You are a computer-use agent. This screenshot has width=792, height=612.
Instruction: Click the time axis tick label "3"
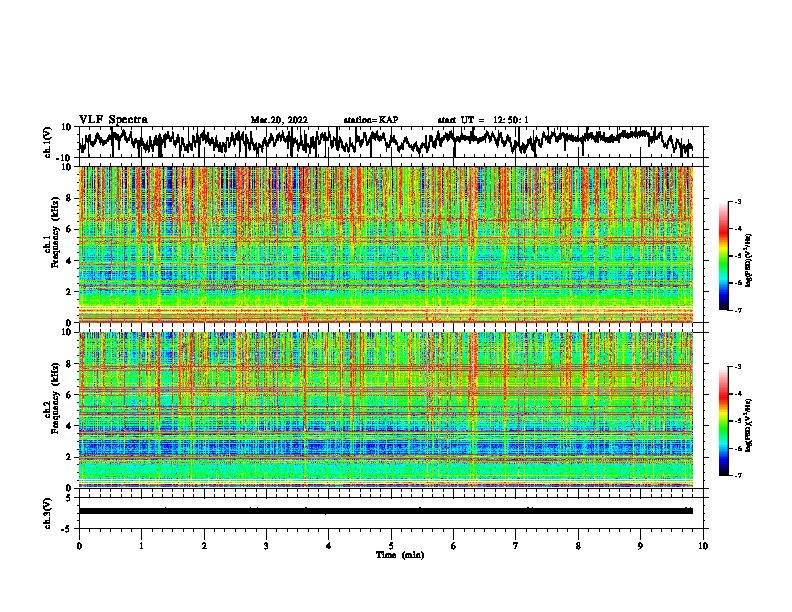click(x=266, y=546)
